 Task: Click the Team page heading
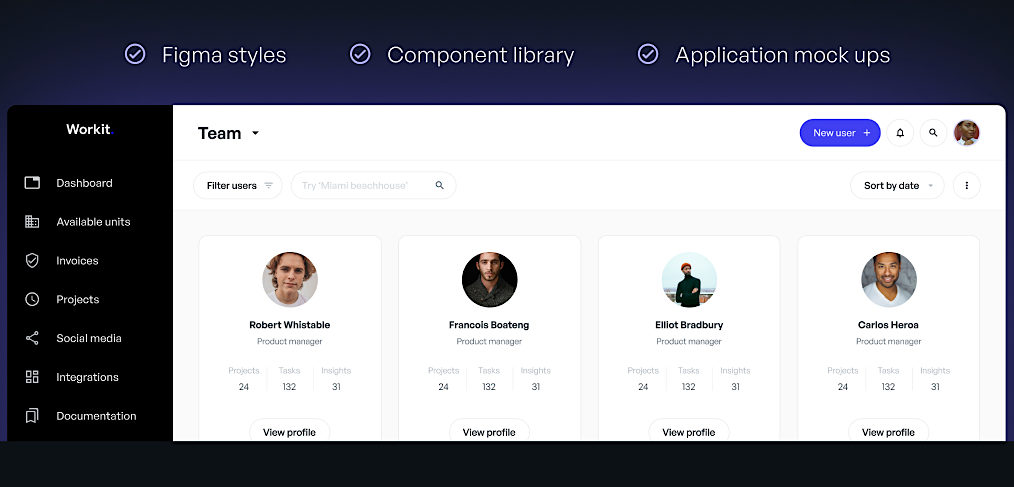click(x=220, y=133)
